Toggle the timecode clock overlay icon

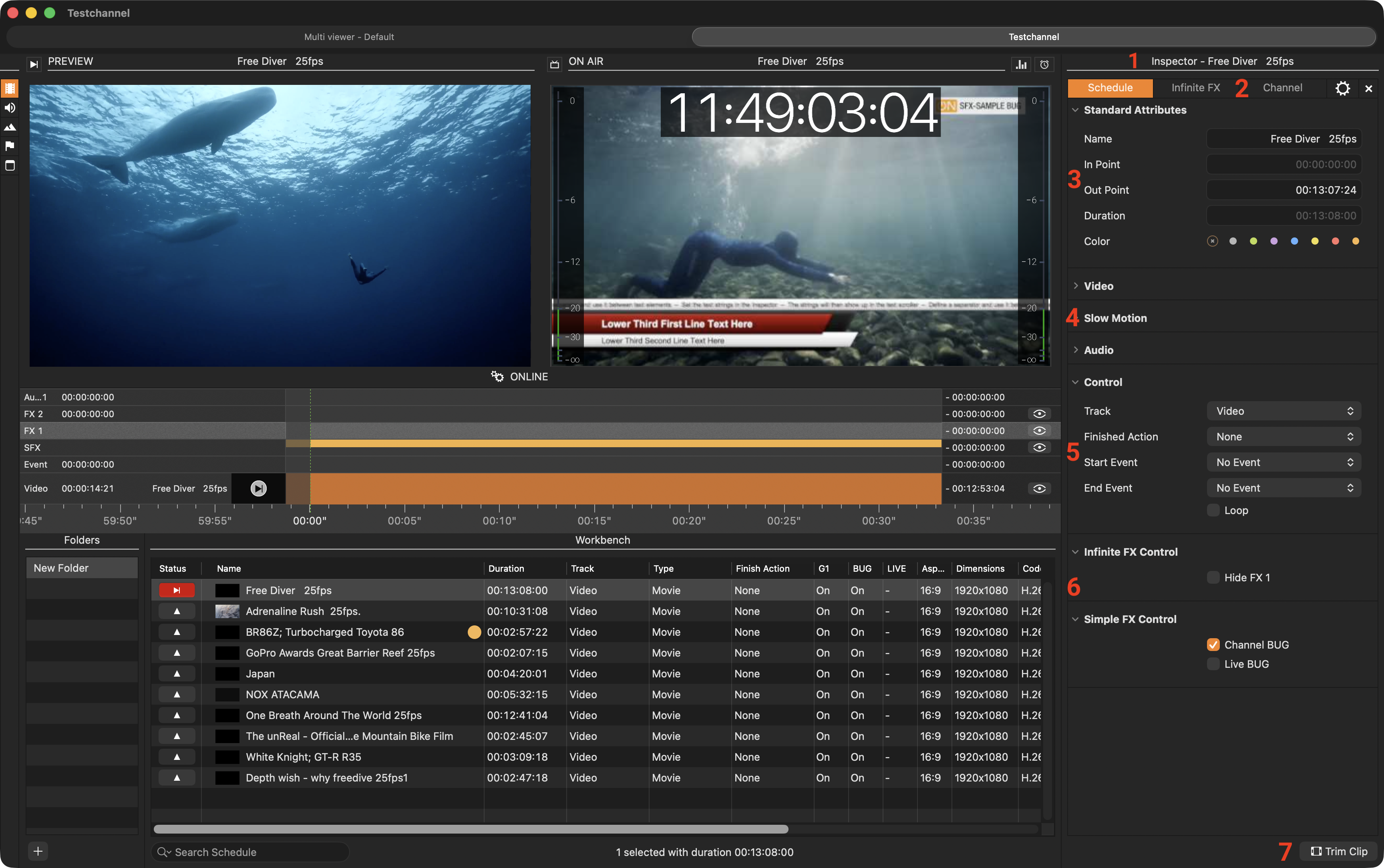1044,64
